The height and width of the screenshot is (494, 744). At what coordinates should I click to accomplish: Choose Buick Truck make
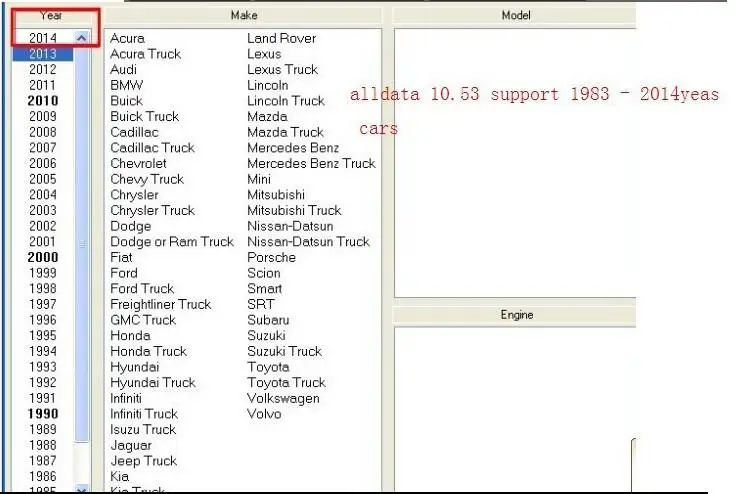pyautogui.click(x=144, y=116)
